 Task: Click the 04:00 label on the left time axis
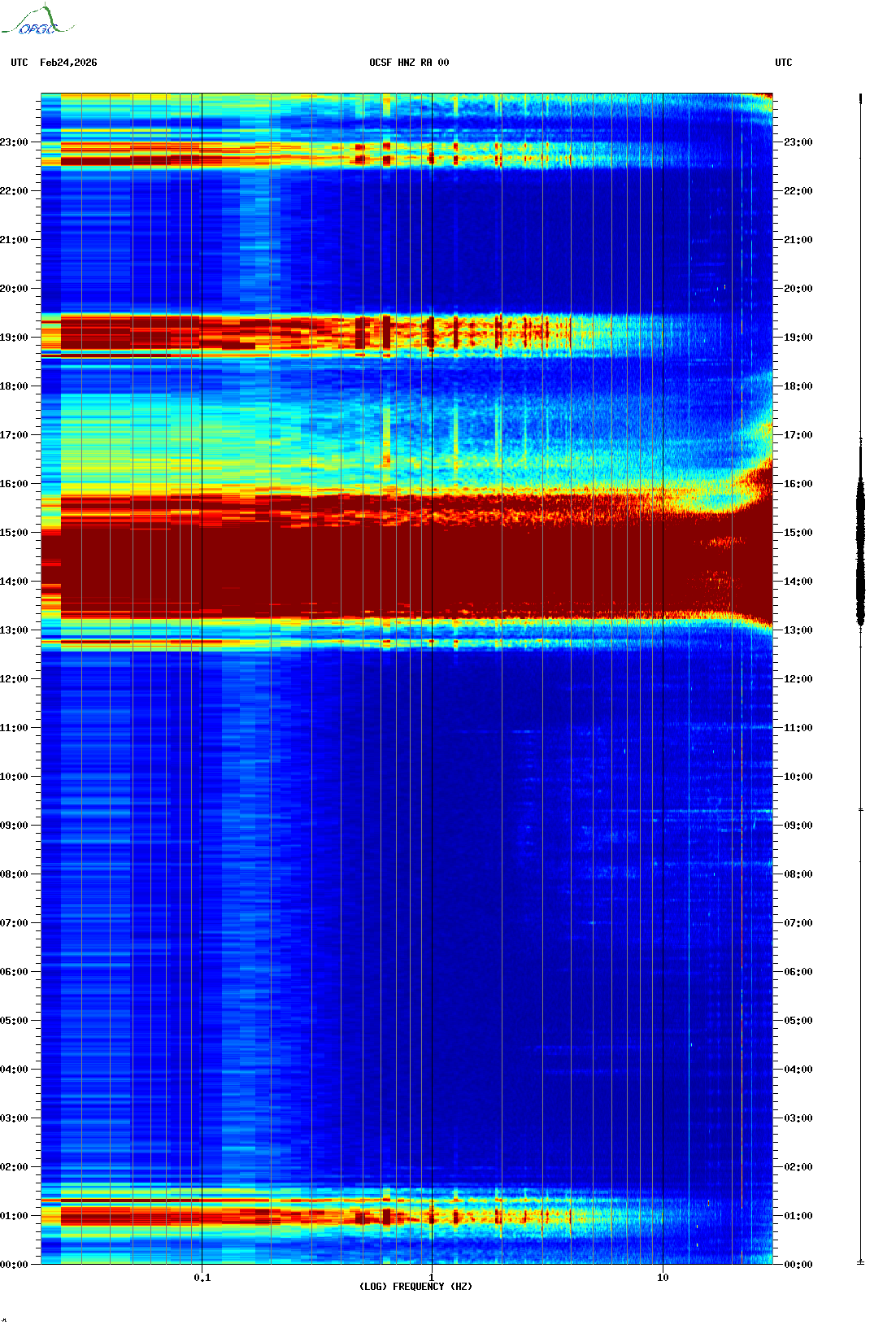point(14,1070)
